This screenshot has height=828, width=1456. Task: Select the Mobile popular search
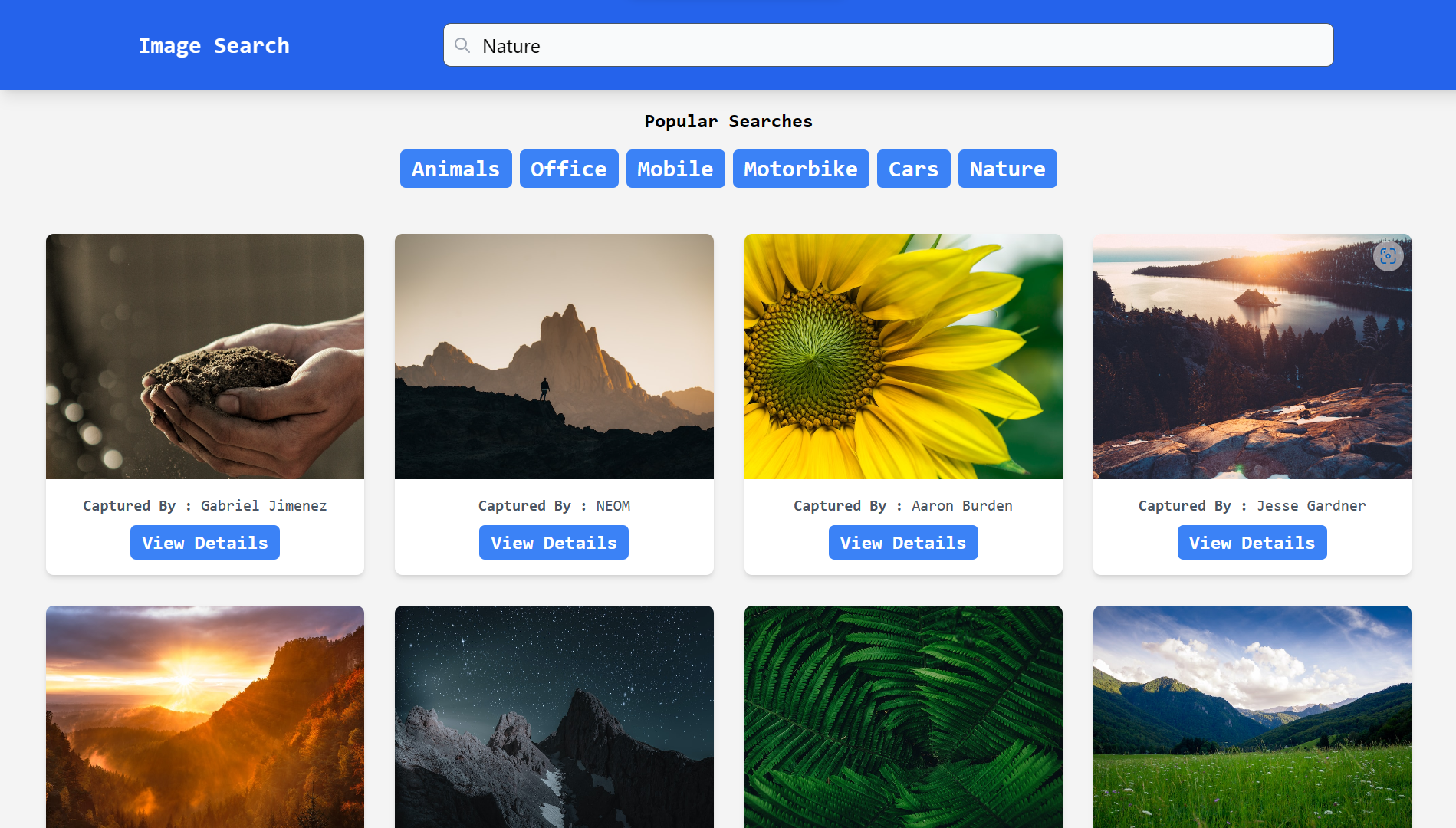click(675, 169)
